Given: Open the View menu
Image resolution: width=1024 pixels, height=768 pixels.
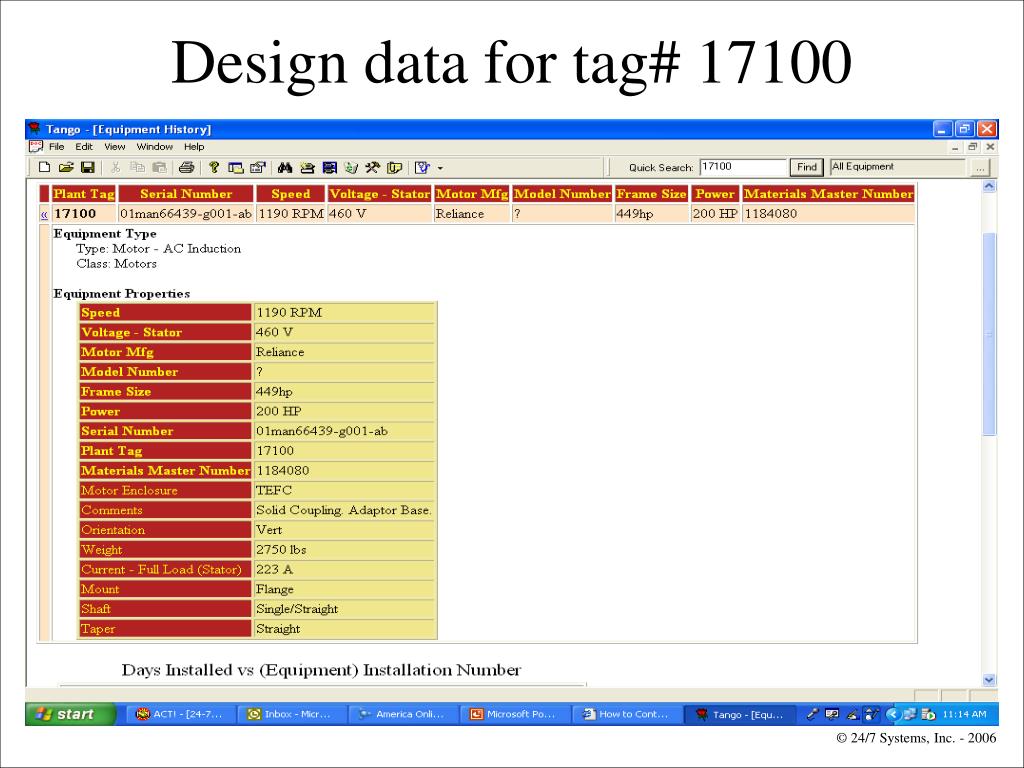Looking at the screenshot, I should point(114,146).
